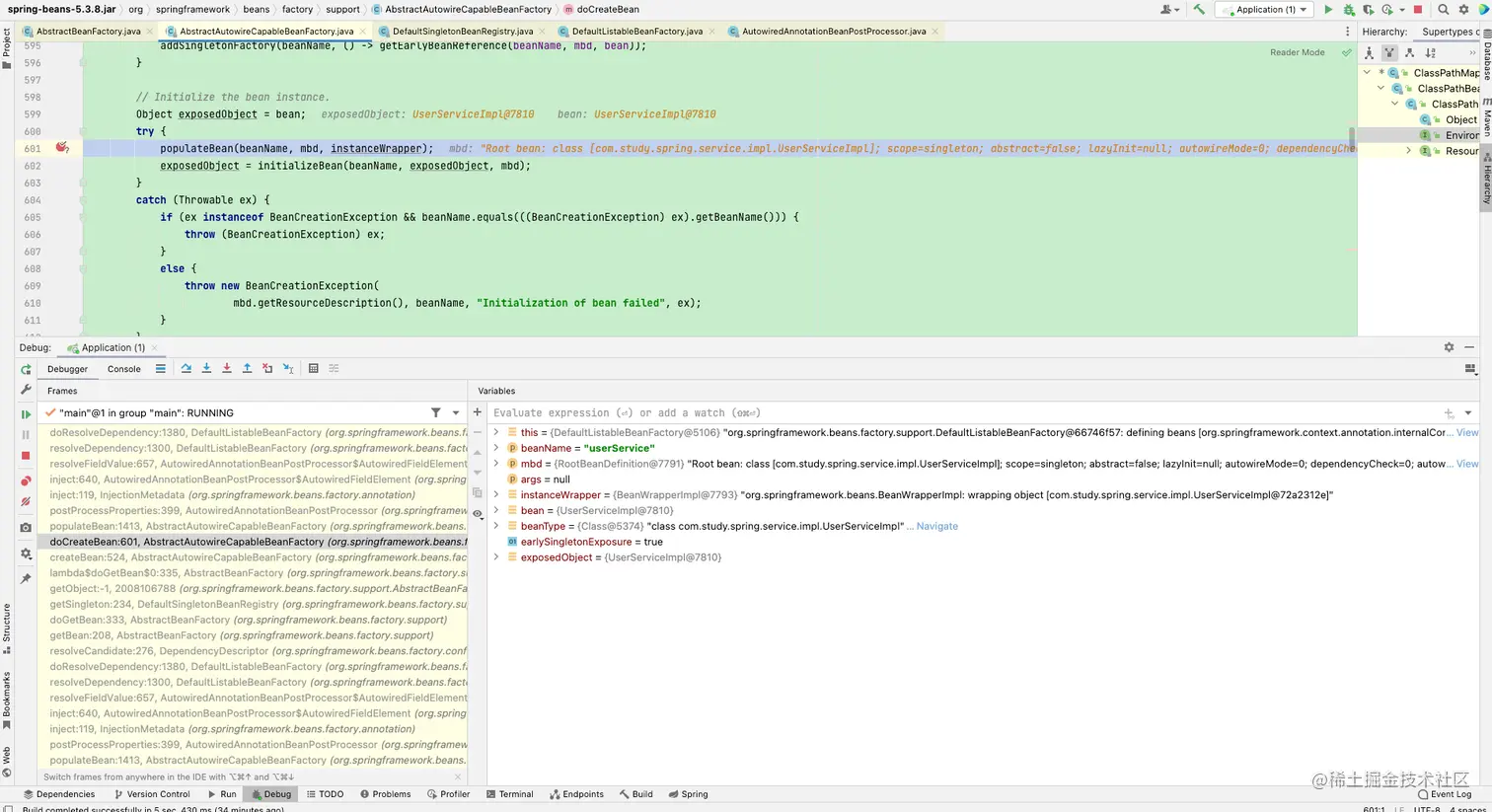This screenshot has height=812, width=1492.
Task: Expand the exposedObject variable node
Action: coord(496,557)
